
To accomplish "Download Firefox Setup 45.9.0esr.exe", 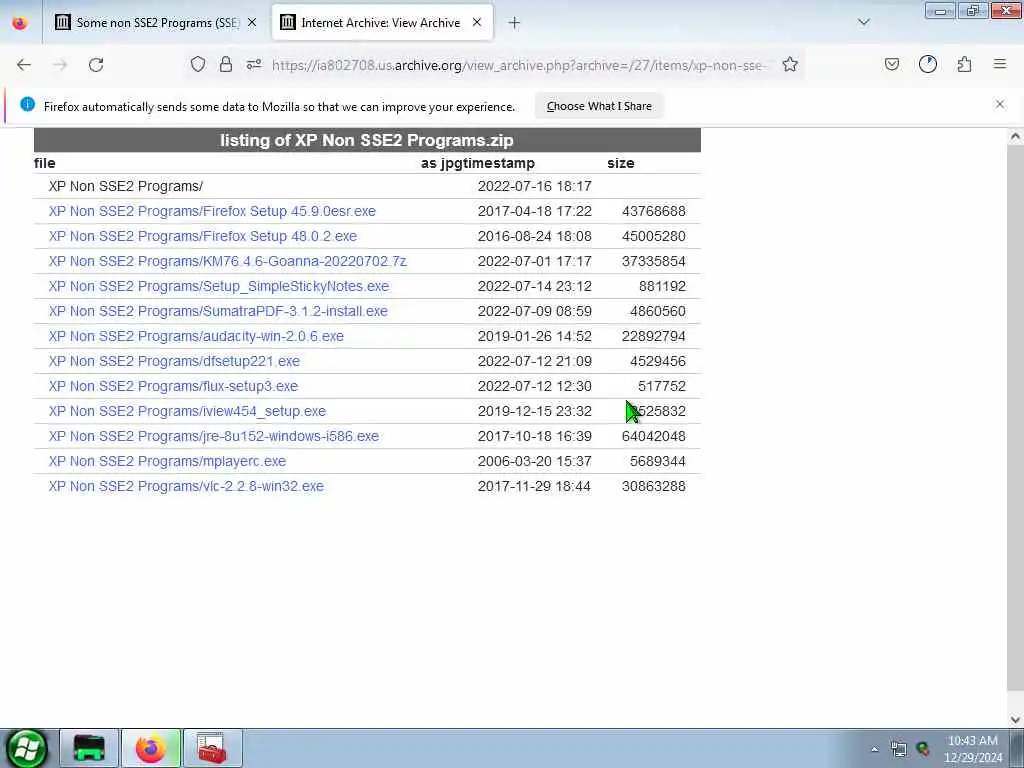I will [x=212, y=211].
